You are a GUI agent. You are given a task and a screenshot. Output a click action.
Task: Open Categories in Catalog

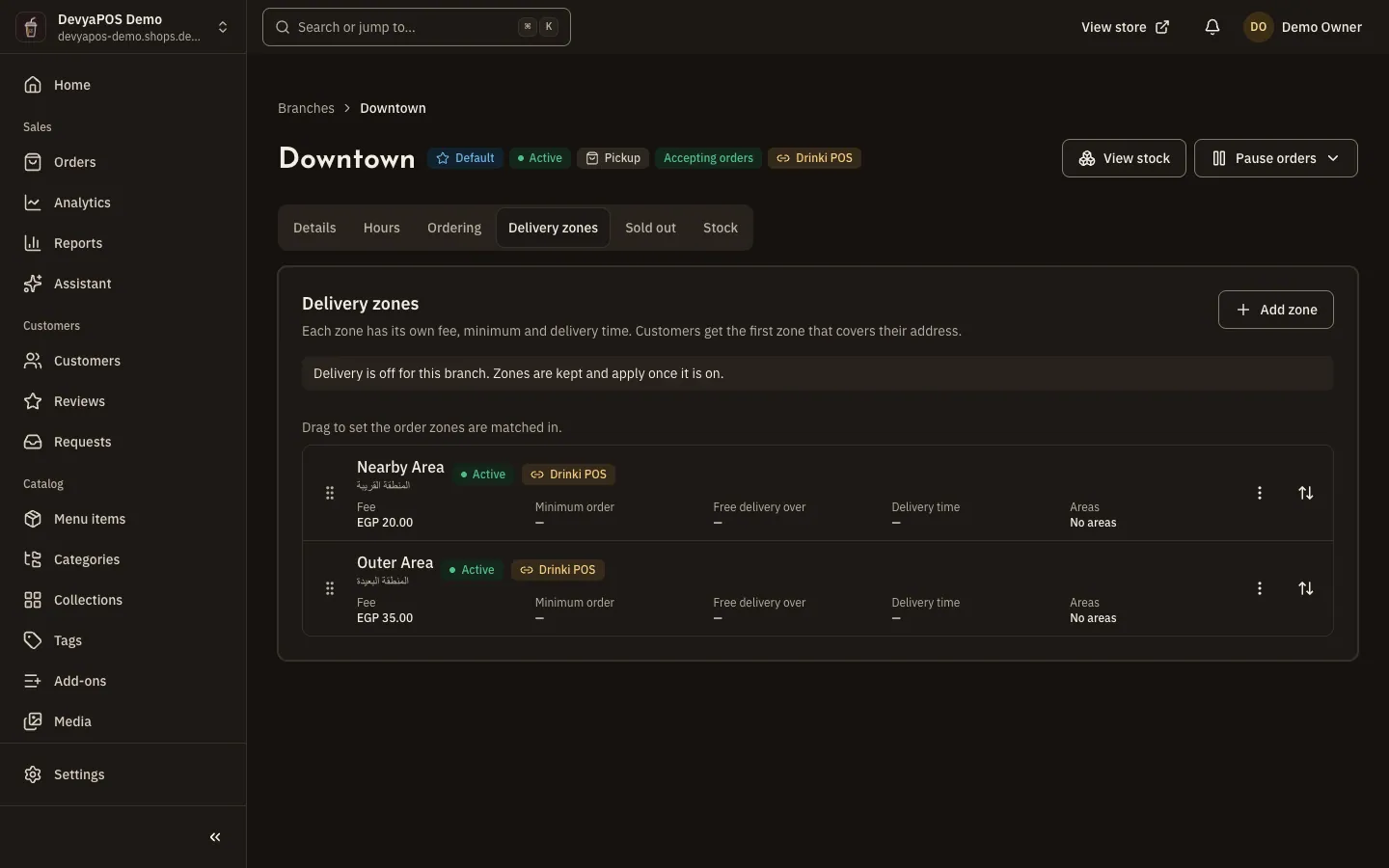point(123,559)
